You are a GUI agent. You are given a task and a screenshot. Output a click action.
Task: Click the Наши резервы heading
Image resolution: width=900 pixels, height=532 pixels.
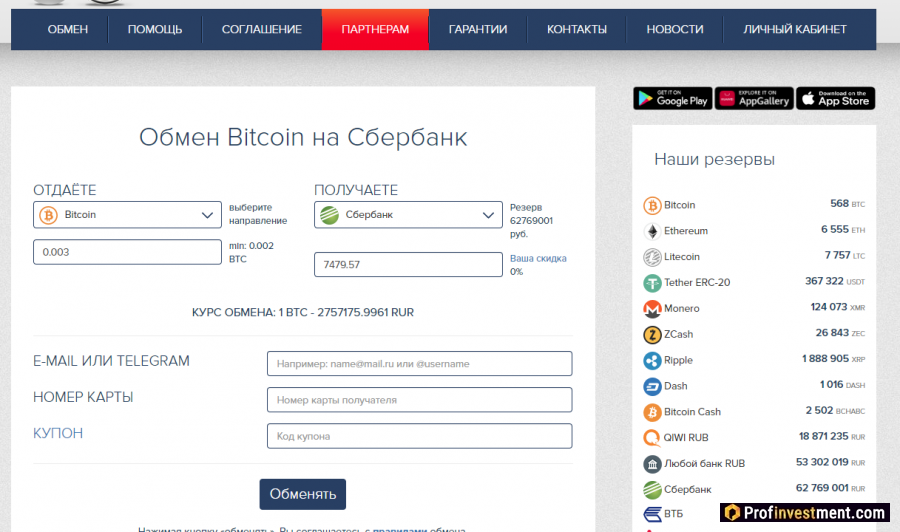pyautogui.click(x=715, y=159)
